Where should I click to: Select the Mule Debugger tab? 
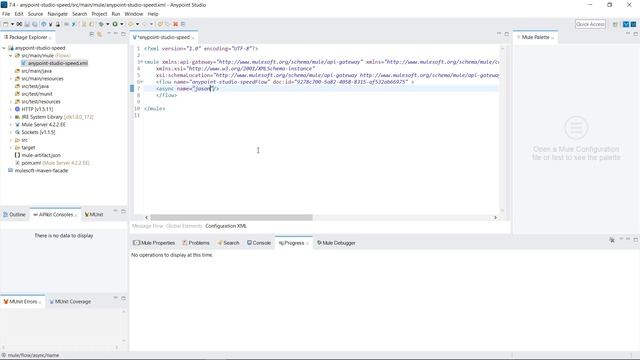(336, 243)
